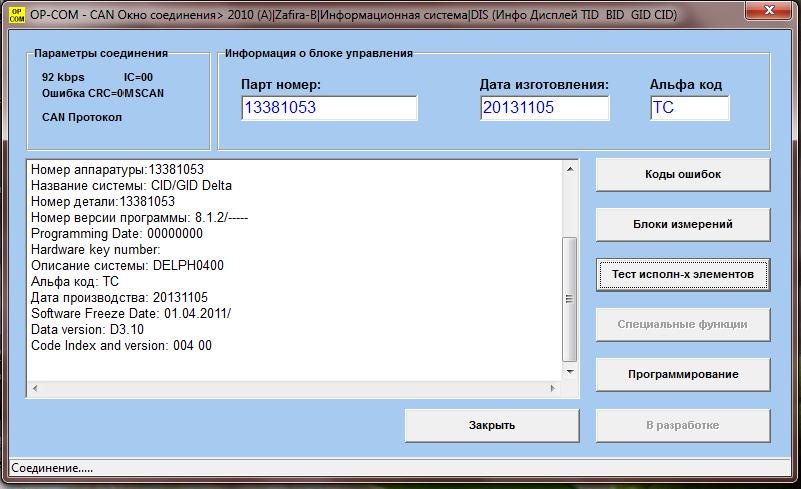Click the 92 kbps connection speed text
Viewport: 801px width, 489px height.
click(x=63, y=77)
